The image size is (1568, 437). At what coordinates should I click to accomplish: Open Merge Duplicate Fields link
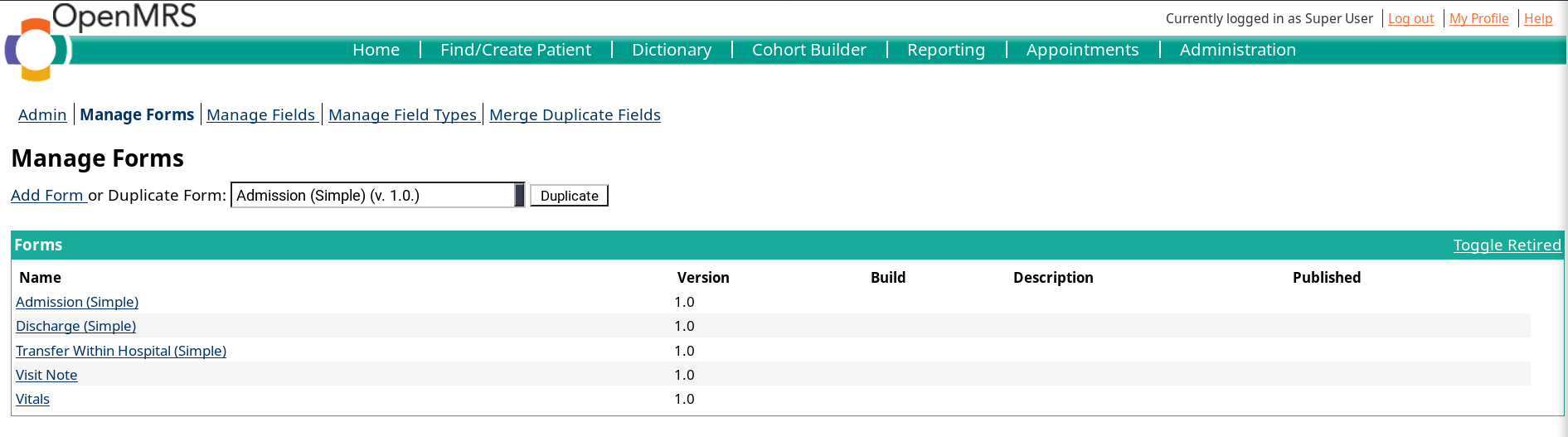pyautogui.click(x=575, y=114)
